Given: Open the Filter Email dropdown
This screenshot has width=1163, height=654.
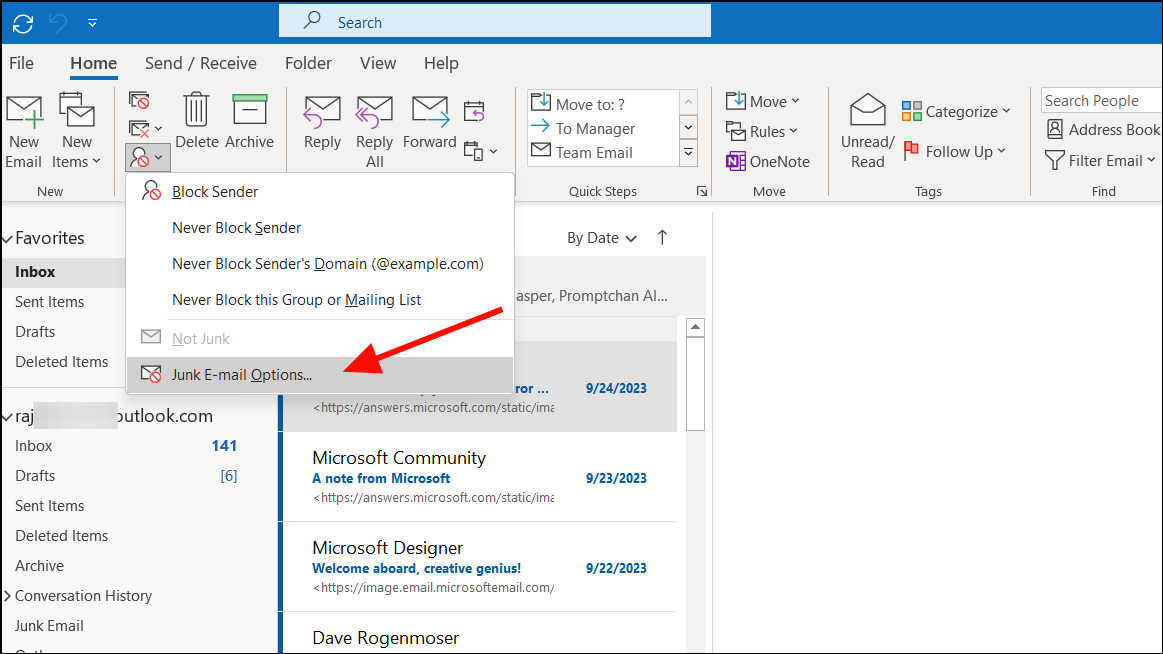Looking at the screenshot, I should (1101, 160).
